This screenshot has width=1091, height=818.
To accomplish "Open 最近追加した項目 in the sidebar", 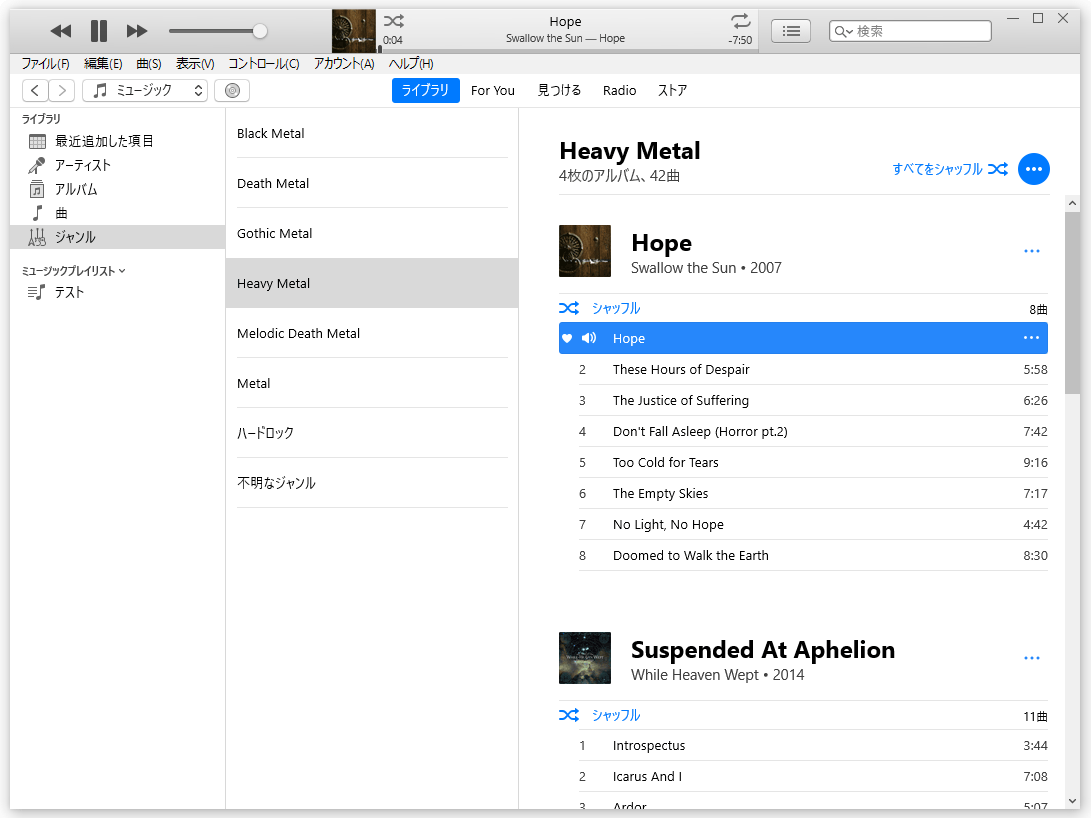I will click(117, 141).
